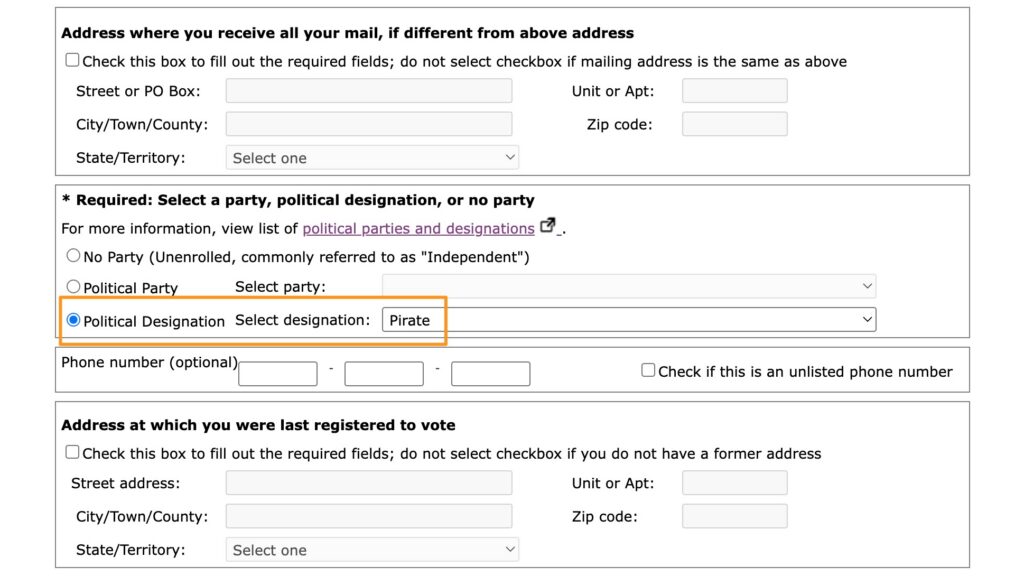Image resolution: width=1024 pixels, height=576 pixels.
Task: Focus the last-registered City/Town/County field
Action: [369, 516]
